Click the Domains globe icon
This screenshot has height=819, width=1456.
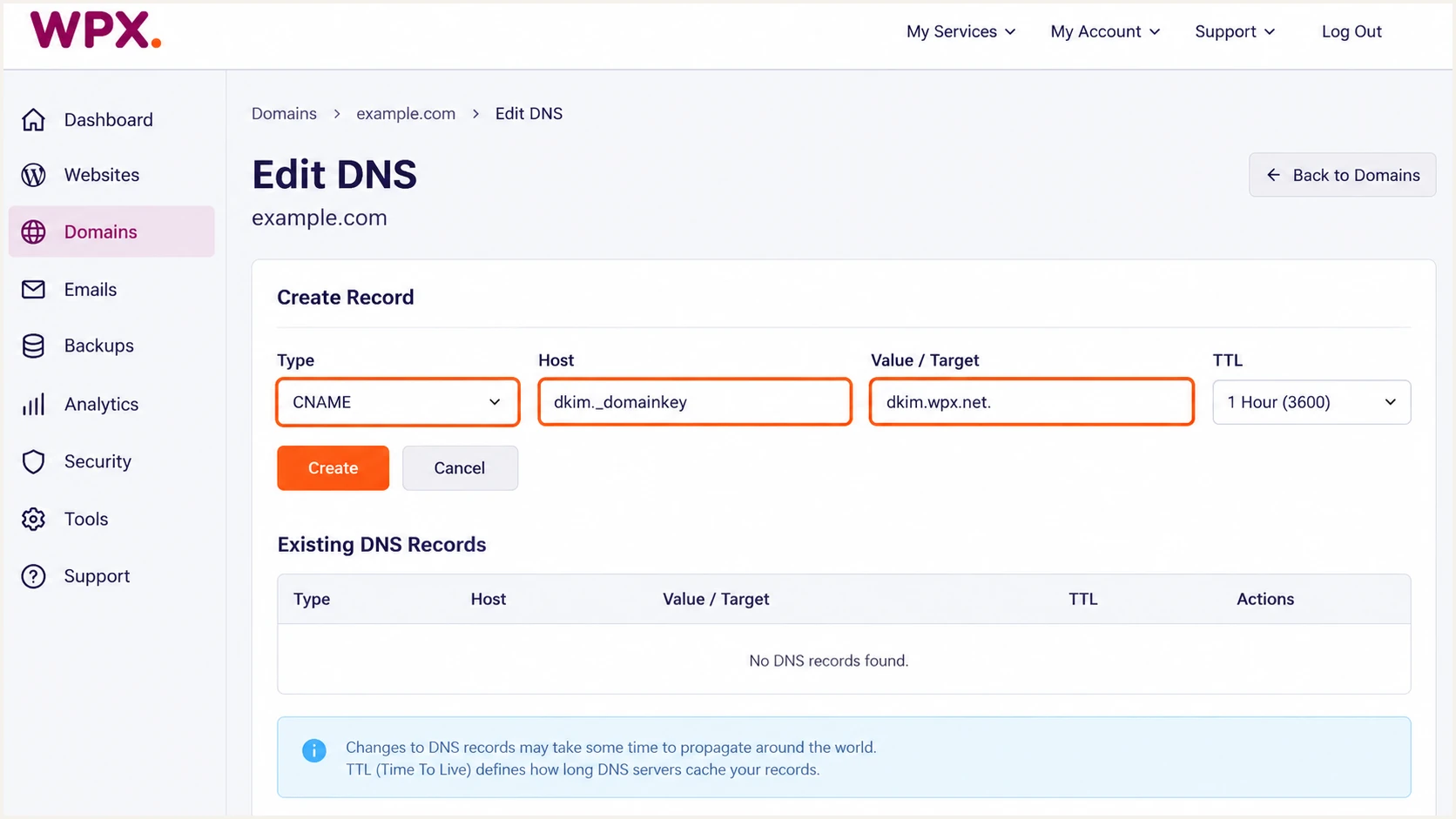tap(33, 232)
